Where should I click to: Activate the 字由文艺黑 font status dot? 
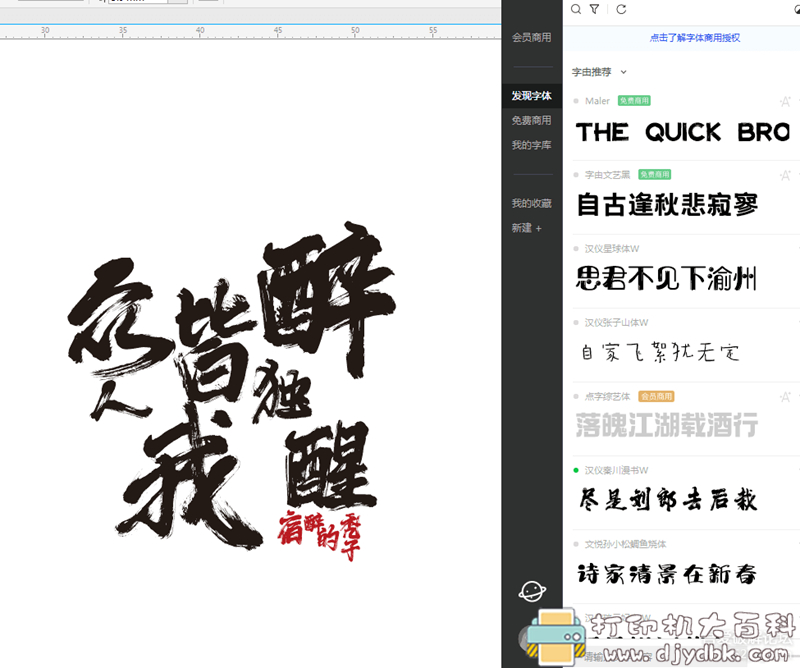[x=576, y=175]
